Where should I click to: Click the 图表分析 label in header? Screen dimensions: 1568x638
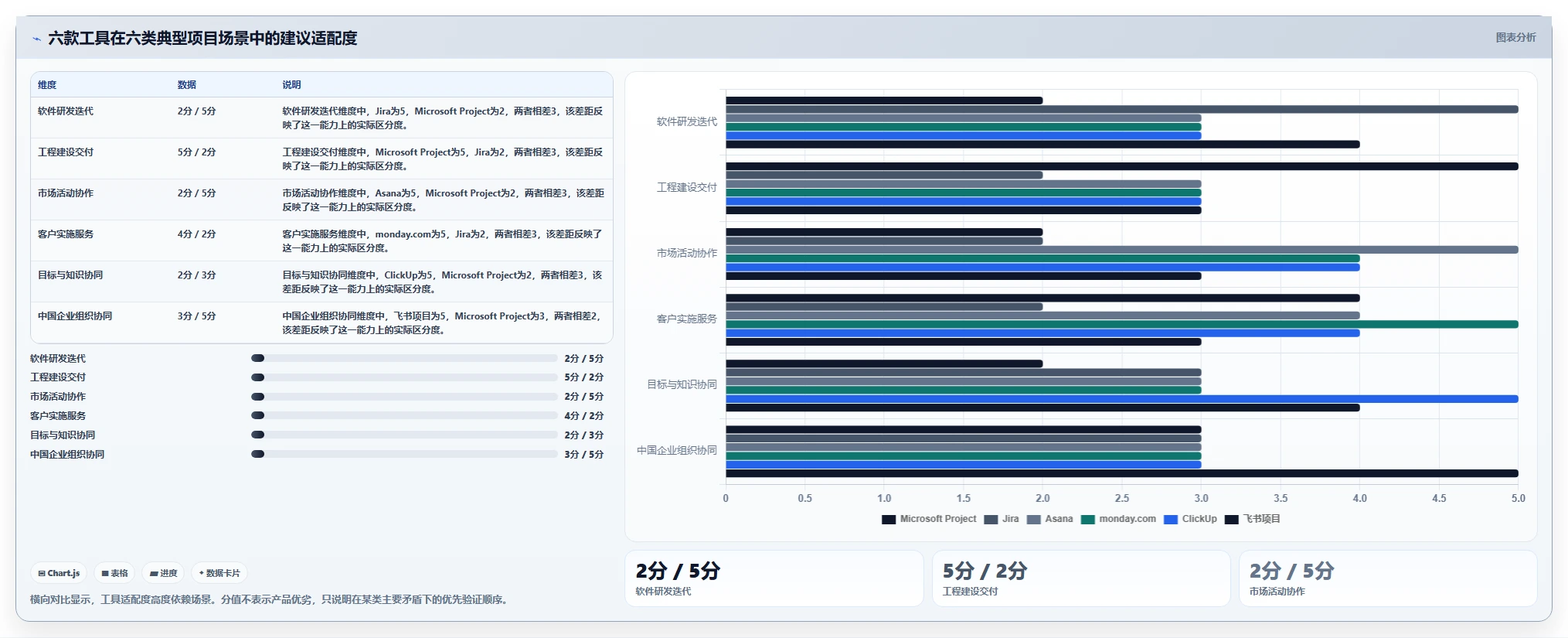[x=1515, y=37]
